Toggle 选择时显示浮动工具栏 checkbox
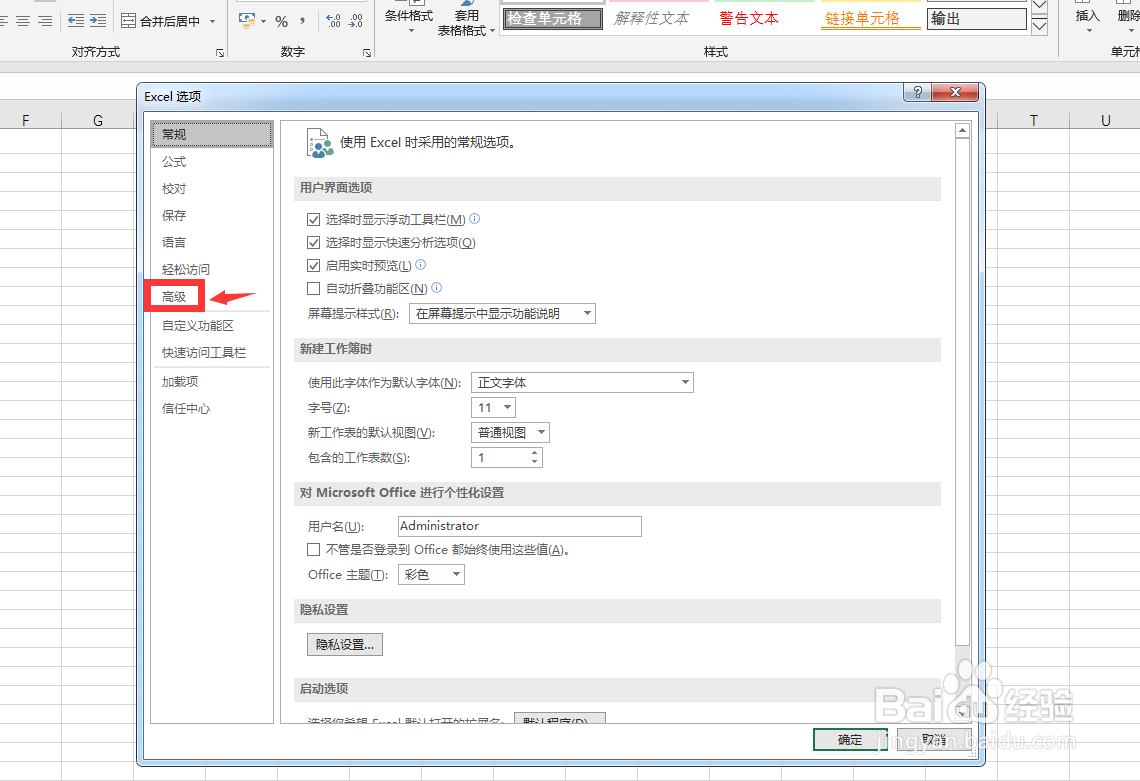This screenshot has height=781, width=1140. pos(313,219)
